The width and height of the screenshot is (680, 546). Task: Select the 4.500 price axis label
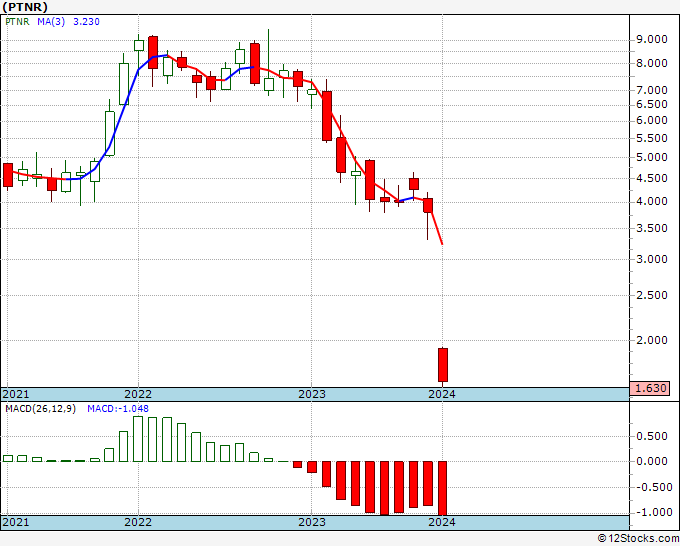pos(651,178)
